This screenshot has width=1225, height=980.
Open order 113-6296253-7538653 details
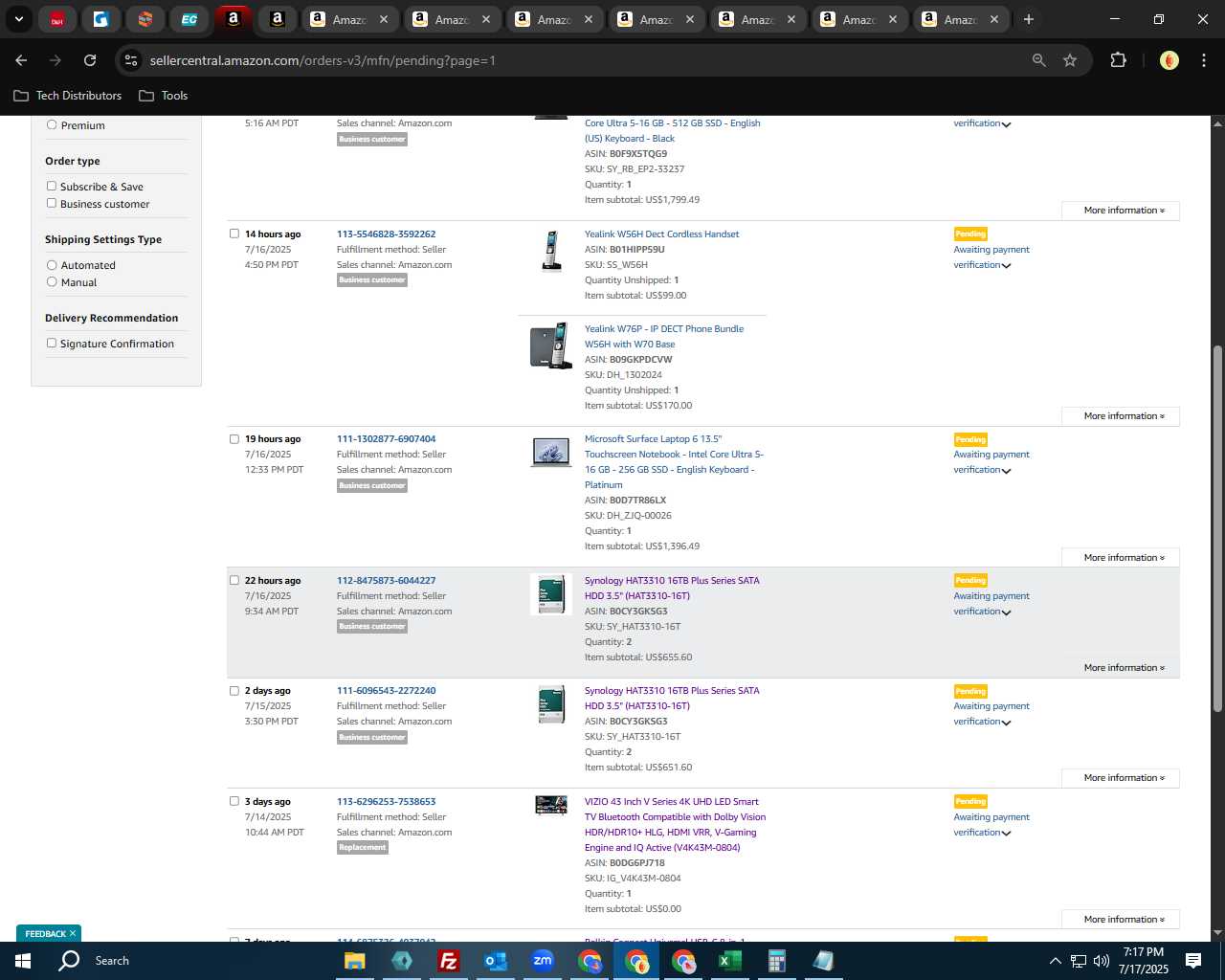tap(386, 802)
